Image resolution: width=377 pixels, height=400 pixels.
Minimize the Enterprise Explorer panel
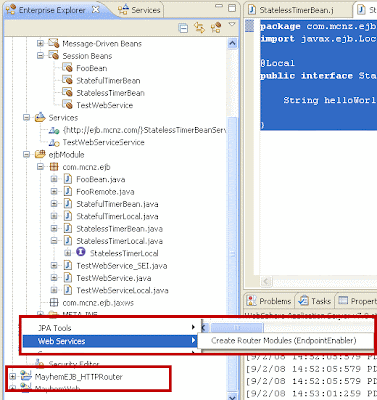point(219,6)
